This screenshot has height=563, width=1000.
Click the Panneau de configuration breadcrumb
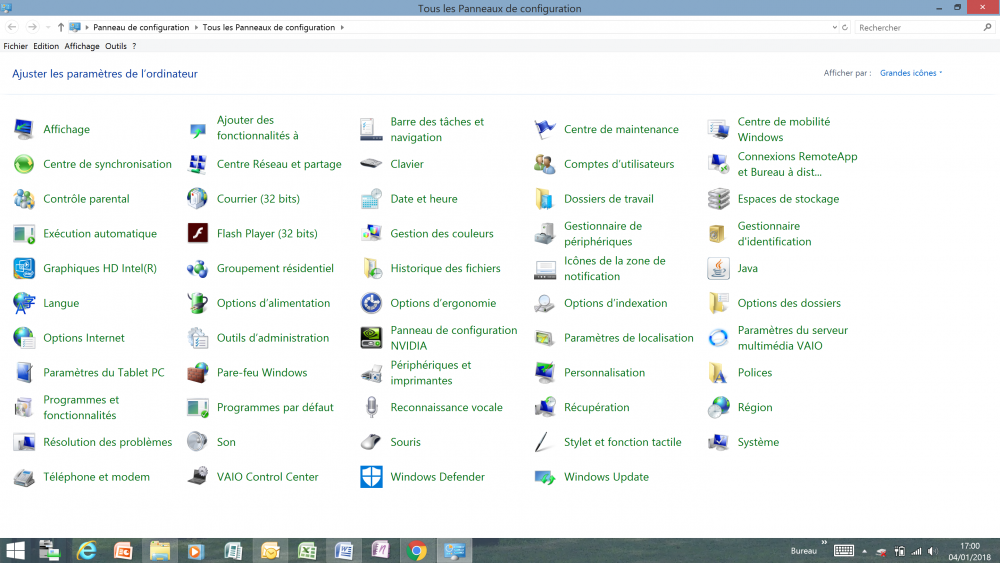141,27
